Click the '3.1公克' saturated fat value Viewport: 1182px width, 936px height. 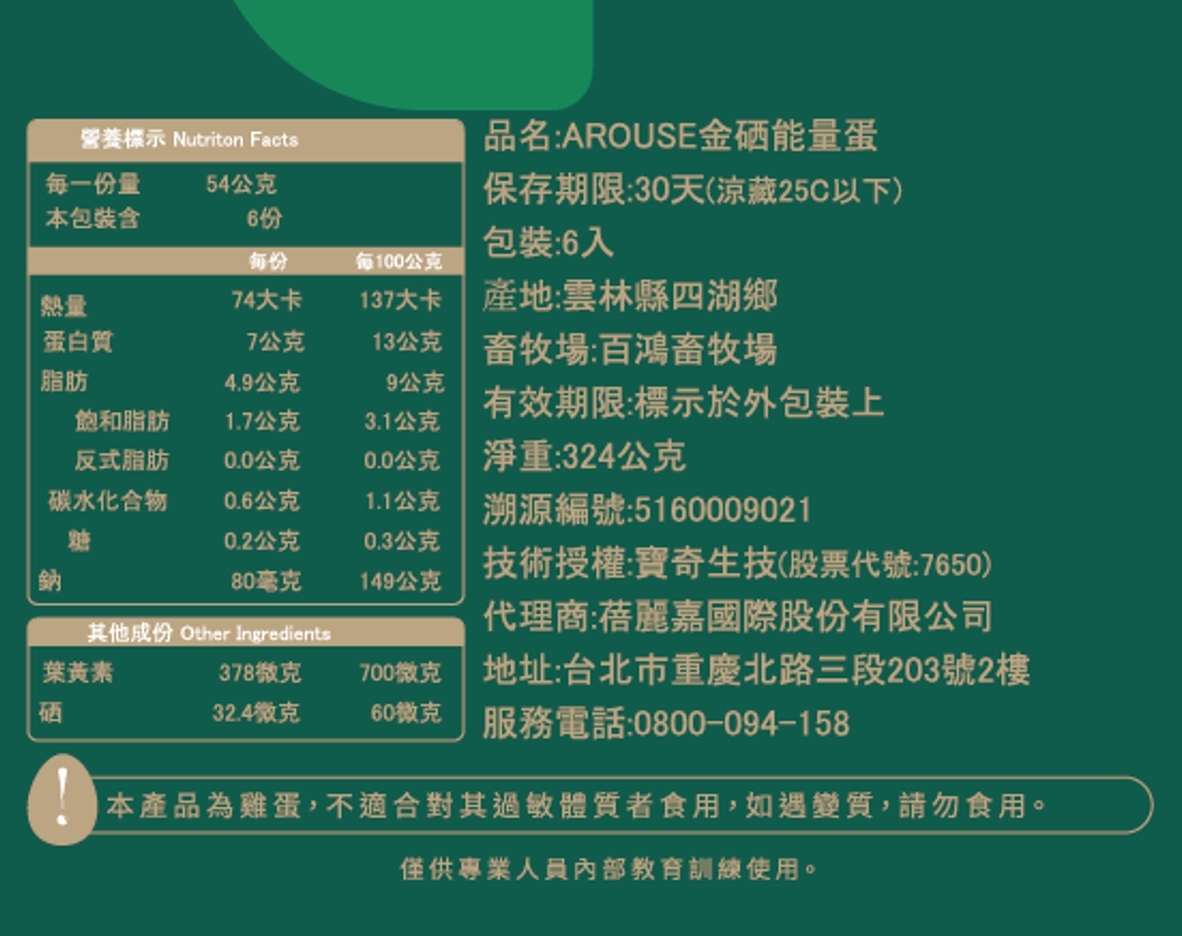click(402, 421)
